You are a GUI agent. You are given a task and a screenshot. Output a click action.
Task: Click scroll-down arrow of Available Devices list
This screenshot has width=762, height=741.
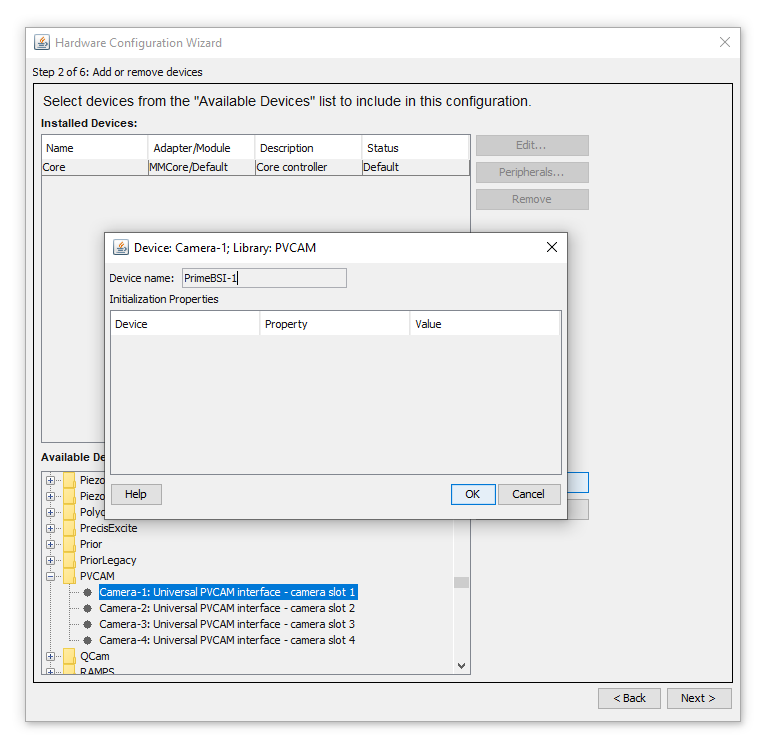(462, 666)
